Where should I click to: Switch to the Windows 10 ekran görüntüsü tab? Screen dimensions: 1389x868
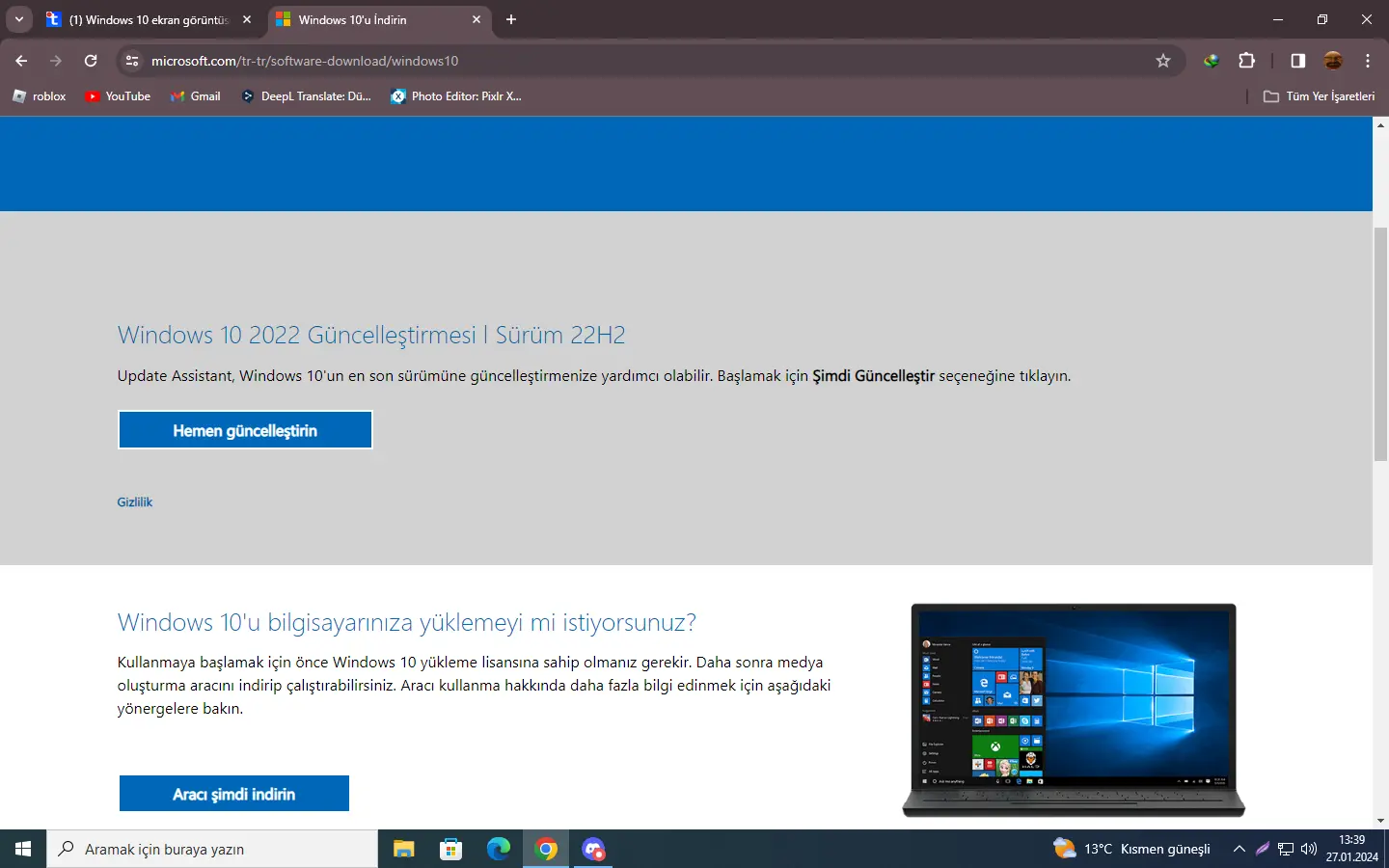point(149,19)
